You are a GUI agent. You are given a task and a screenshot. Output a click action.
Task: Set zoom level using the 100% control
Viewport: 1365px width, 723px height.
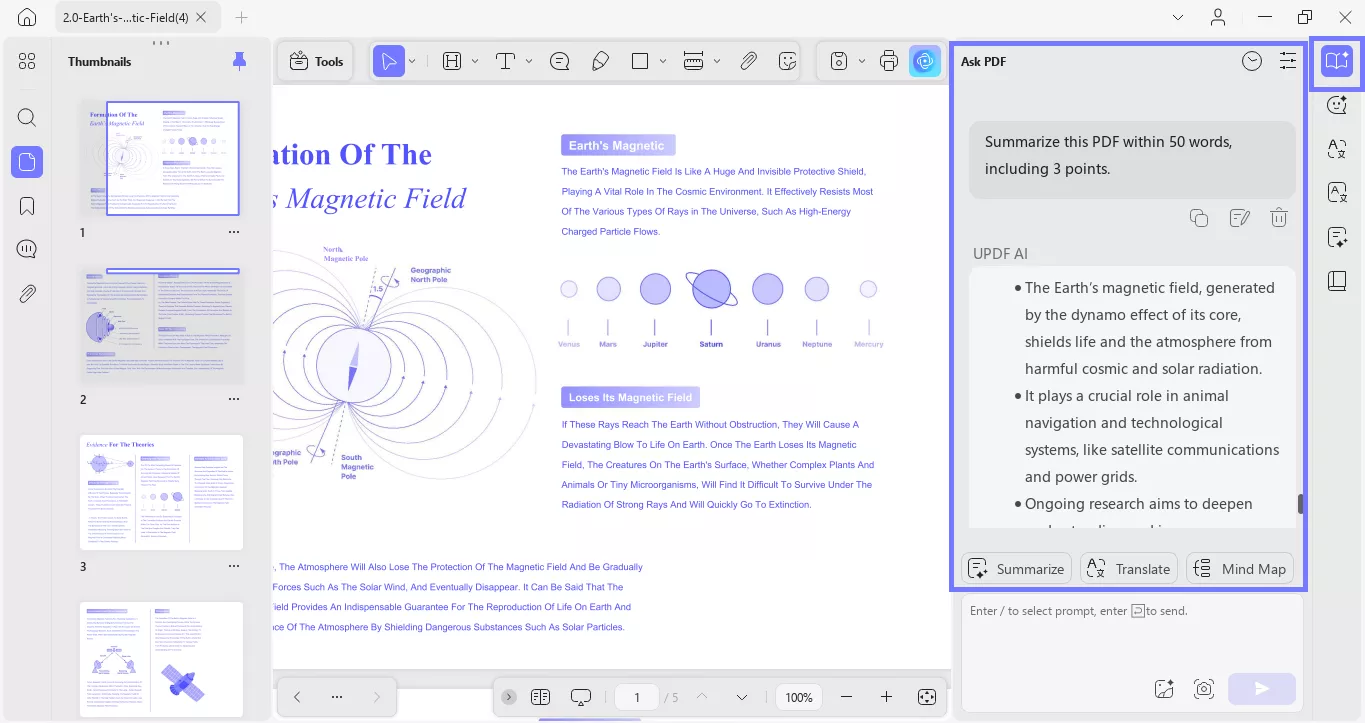click(798, 697)
